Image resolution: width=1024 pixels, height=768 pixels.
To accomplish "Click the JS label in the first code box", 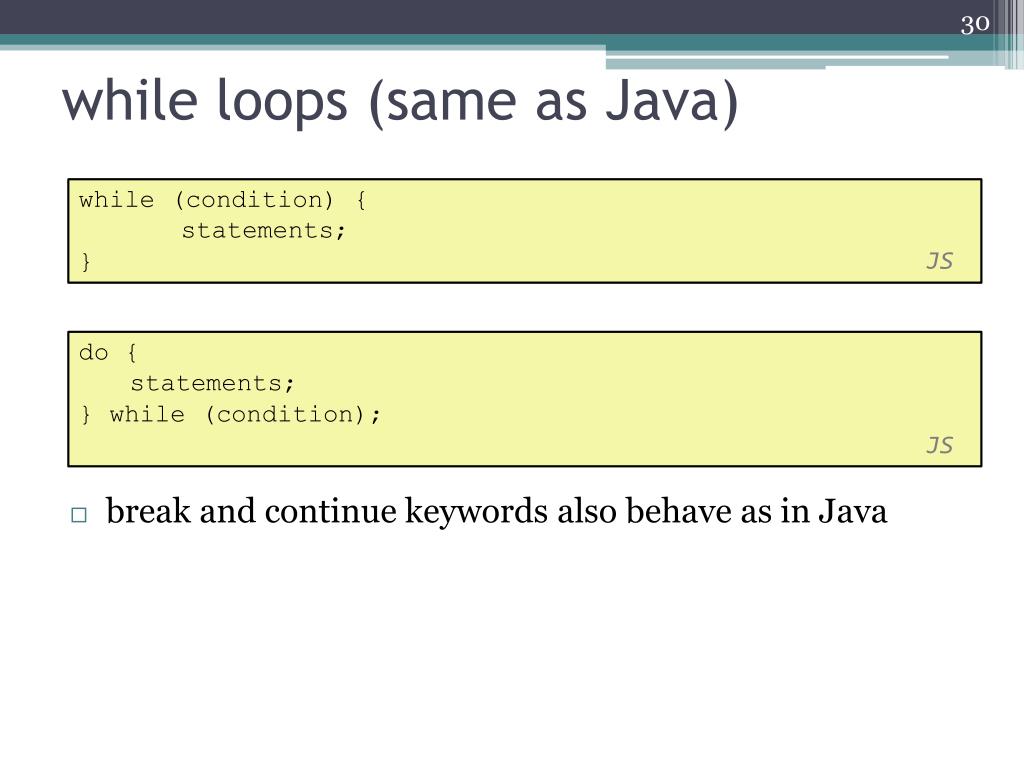I will [x=939, y=261].
